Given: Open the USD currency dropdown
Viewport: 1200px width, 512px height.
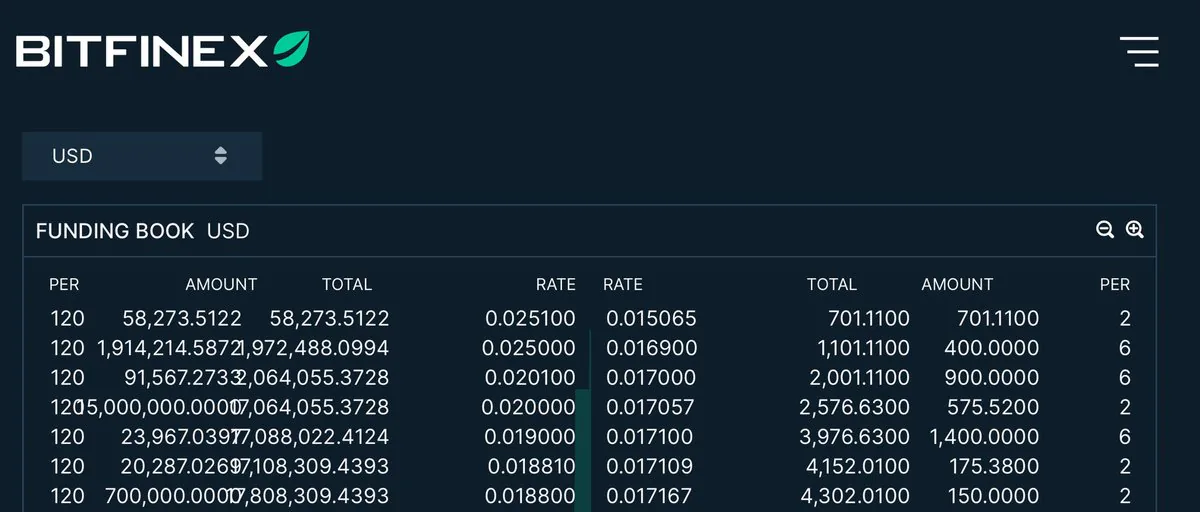Looking at the screenshot, I should [142, 156].
